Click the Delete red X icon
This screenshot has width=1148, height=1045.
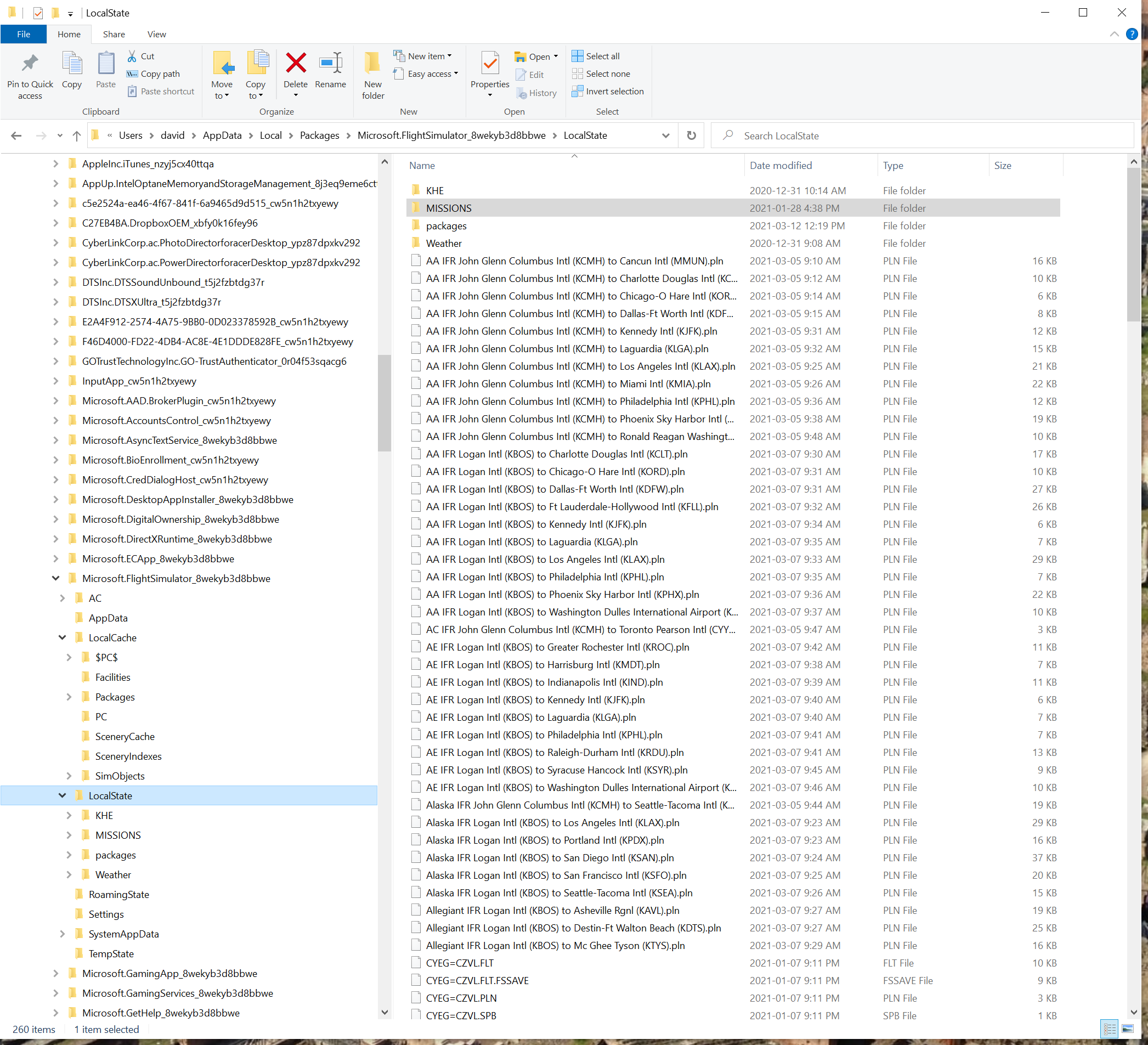(x=296, y=64)
